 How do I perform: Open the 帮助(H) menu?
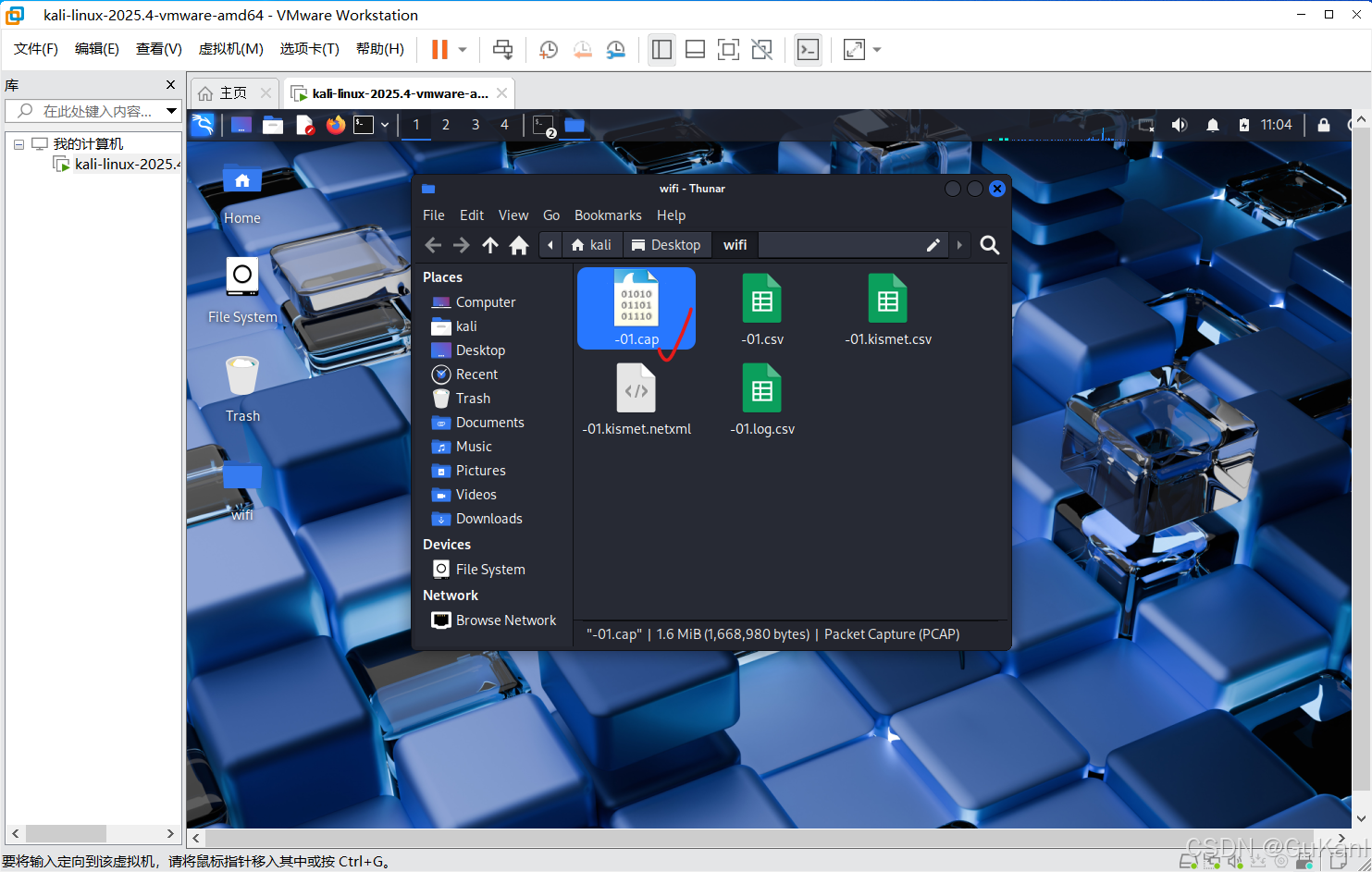[x=379, y=49]
